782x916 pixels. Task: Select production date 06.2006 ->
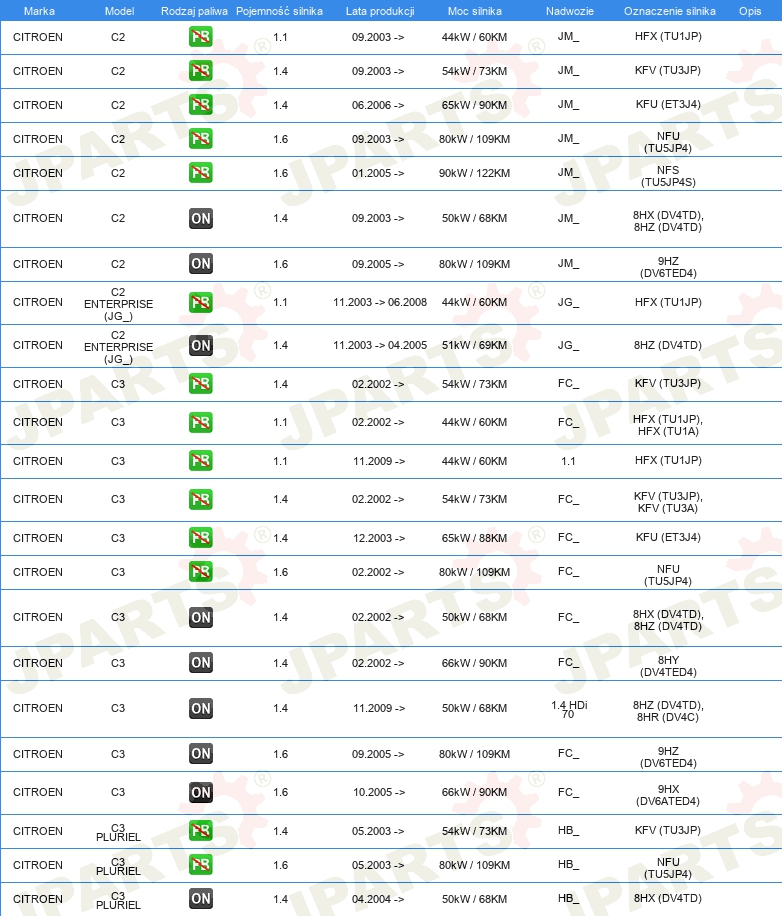[377, 105]
